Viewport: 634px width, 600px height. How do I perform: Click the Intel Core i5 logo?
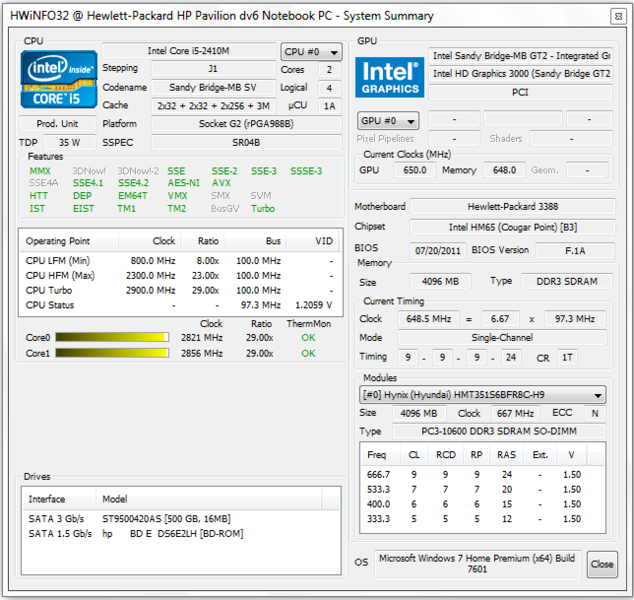point(59,79)
